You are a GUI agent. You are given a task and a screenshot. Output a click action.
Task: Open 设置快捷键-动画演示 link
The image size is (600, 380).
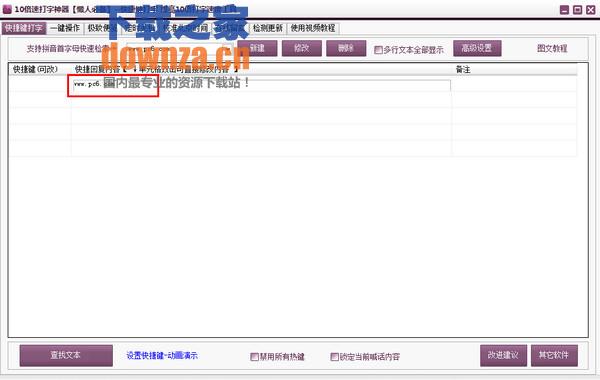point(162,356)
